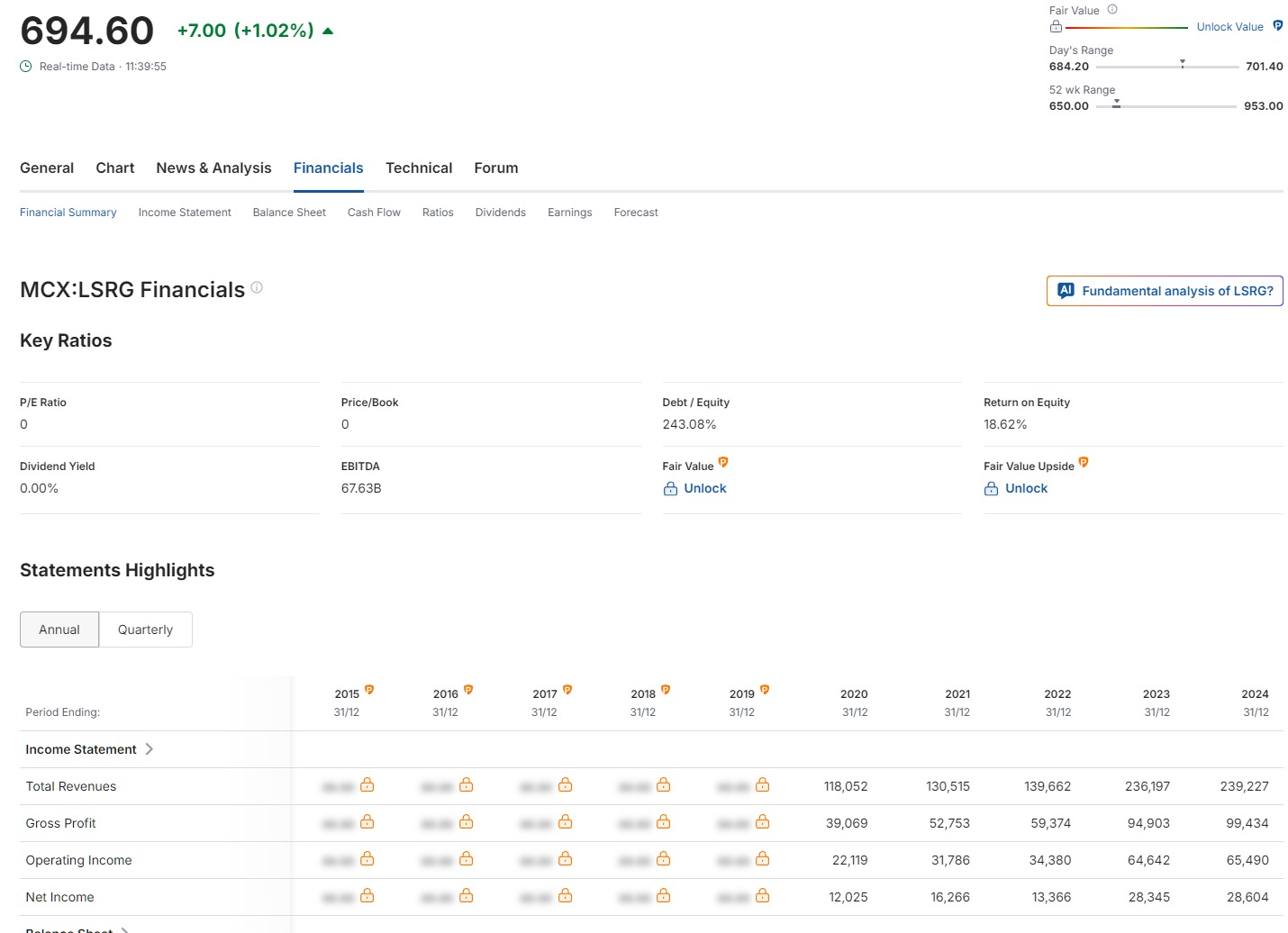Click the info icon beside top Fair Value label
This screenshot has width=1288, height=933.
pos(1112,10)
